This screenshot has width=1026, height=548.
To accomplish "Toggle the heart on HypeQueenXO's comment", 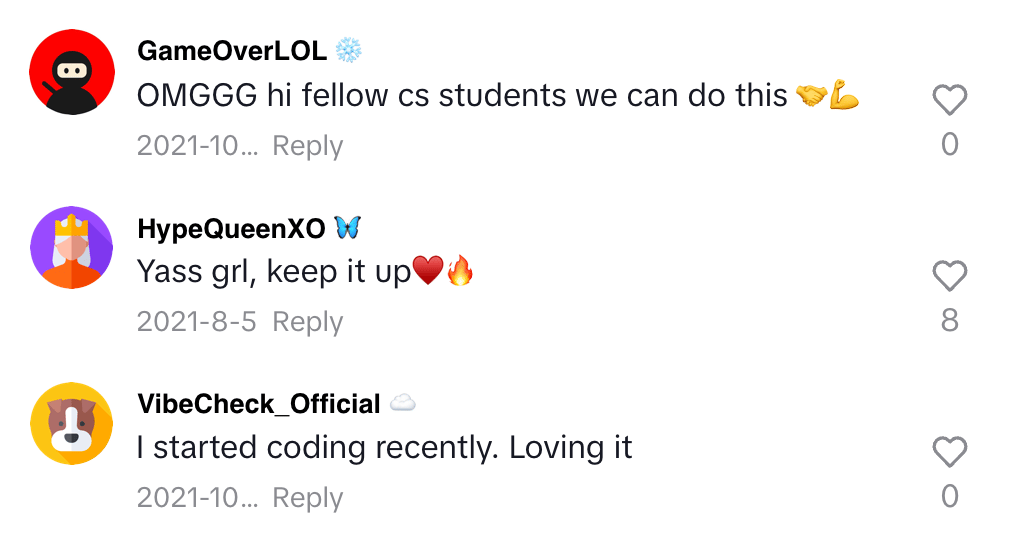I will (949, 276).
